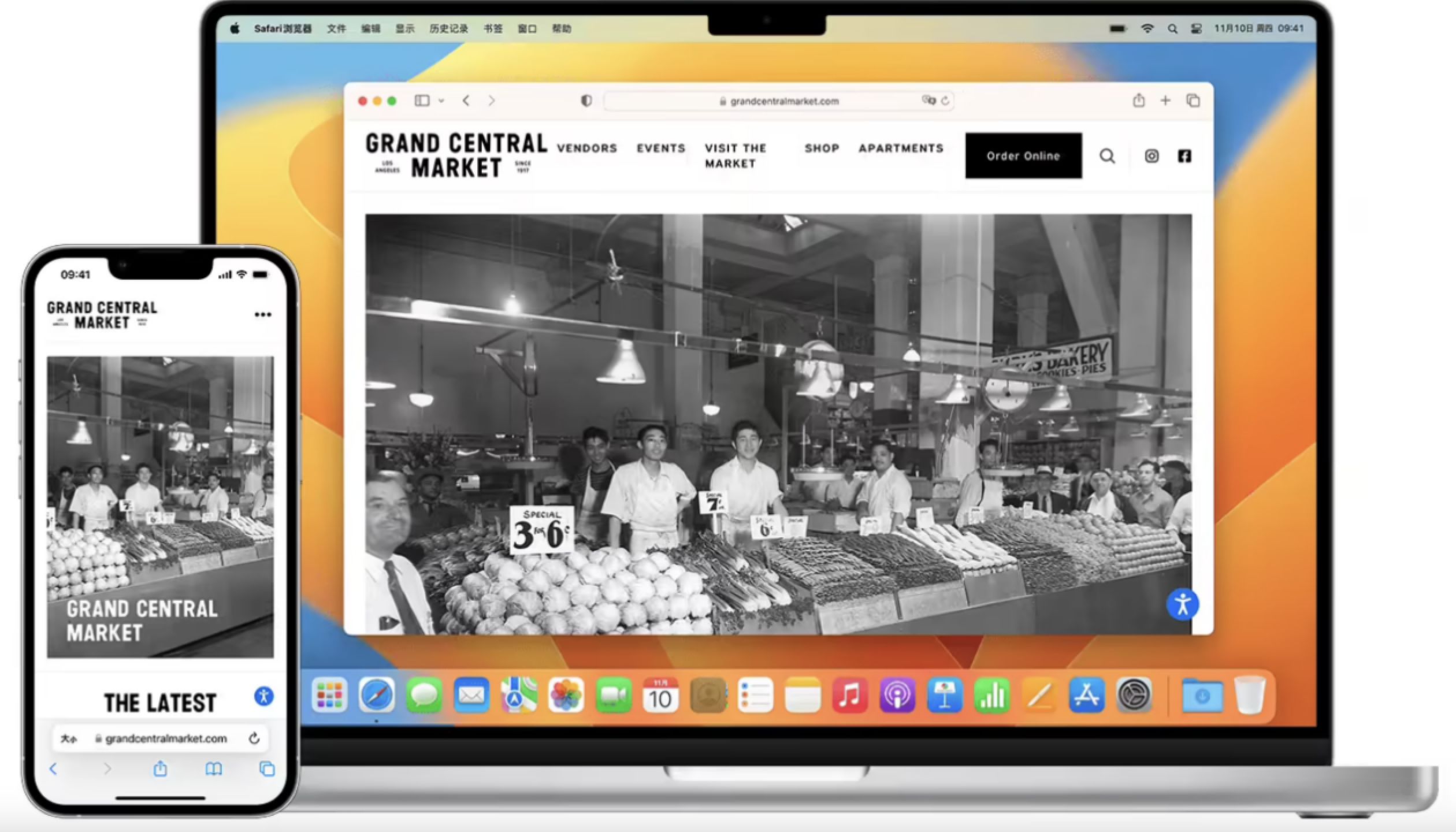Click the Wi-Fi status icon in Mac menu bar
1456x832 pixels.
click(1147, 28)
